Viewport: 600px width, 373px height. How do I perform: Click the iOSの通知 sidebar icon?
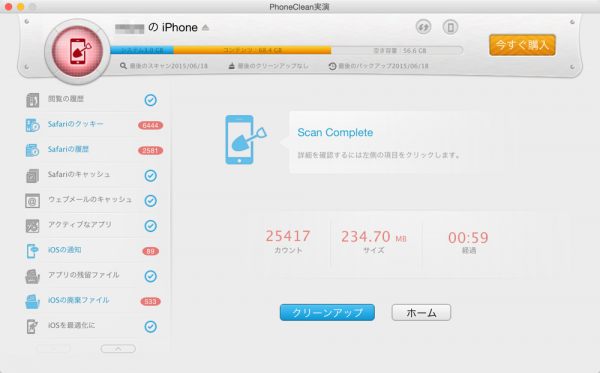coord(33,251)
